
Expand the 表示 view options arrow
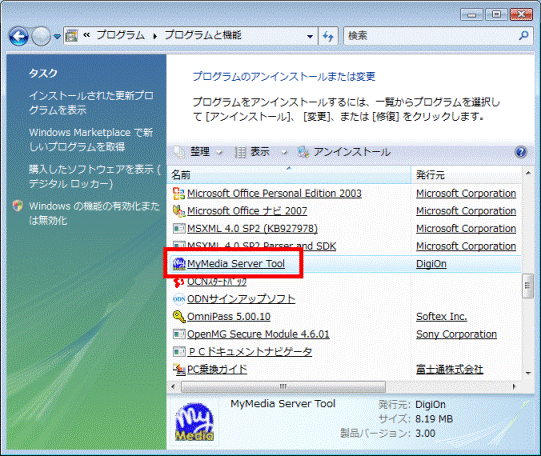tap(284, 152)
